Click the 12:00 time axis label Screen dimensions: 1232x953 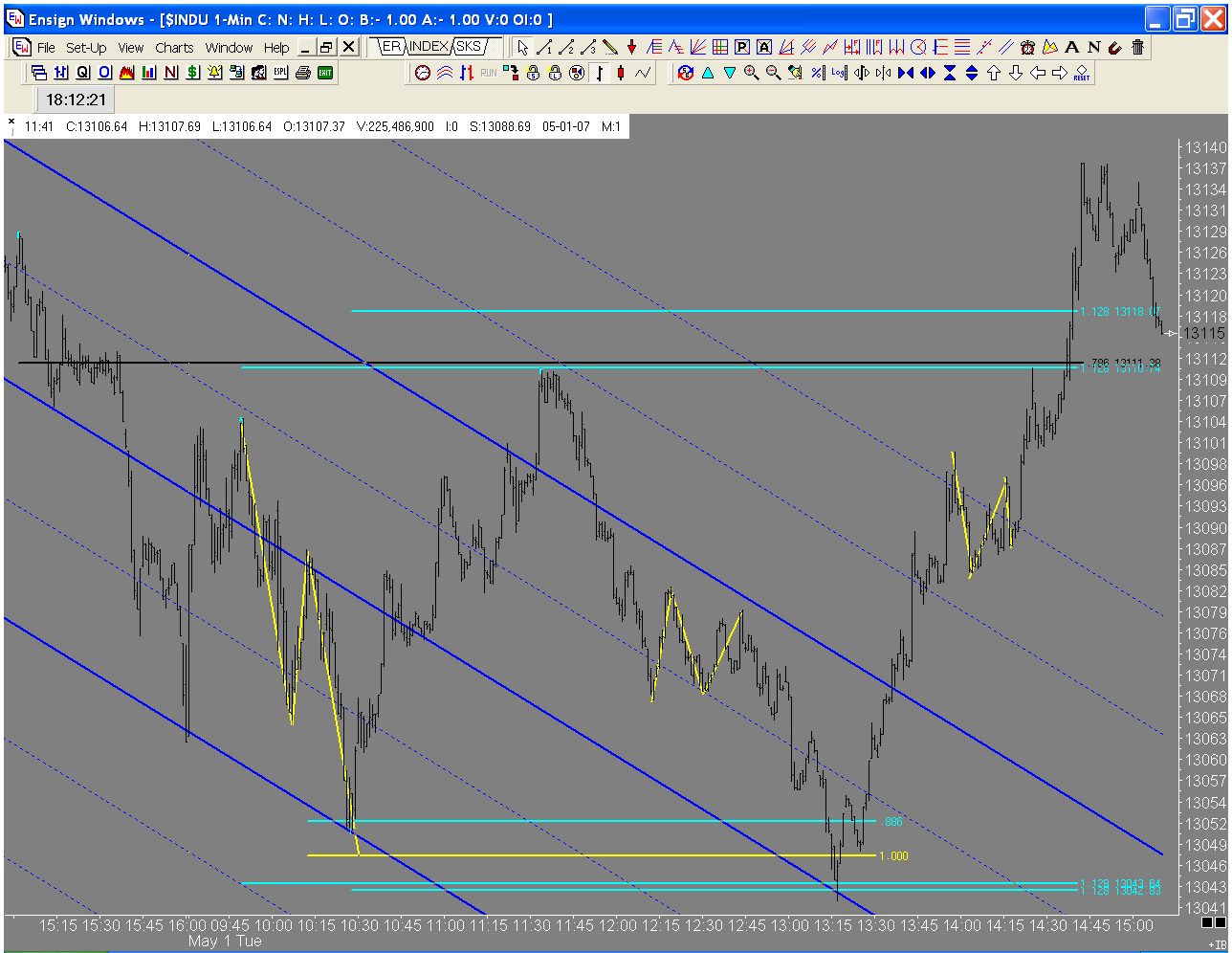click(x=619, y=925)
